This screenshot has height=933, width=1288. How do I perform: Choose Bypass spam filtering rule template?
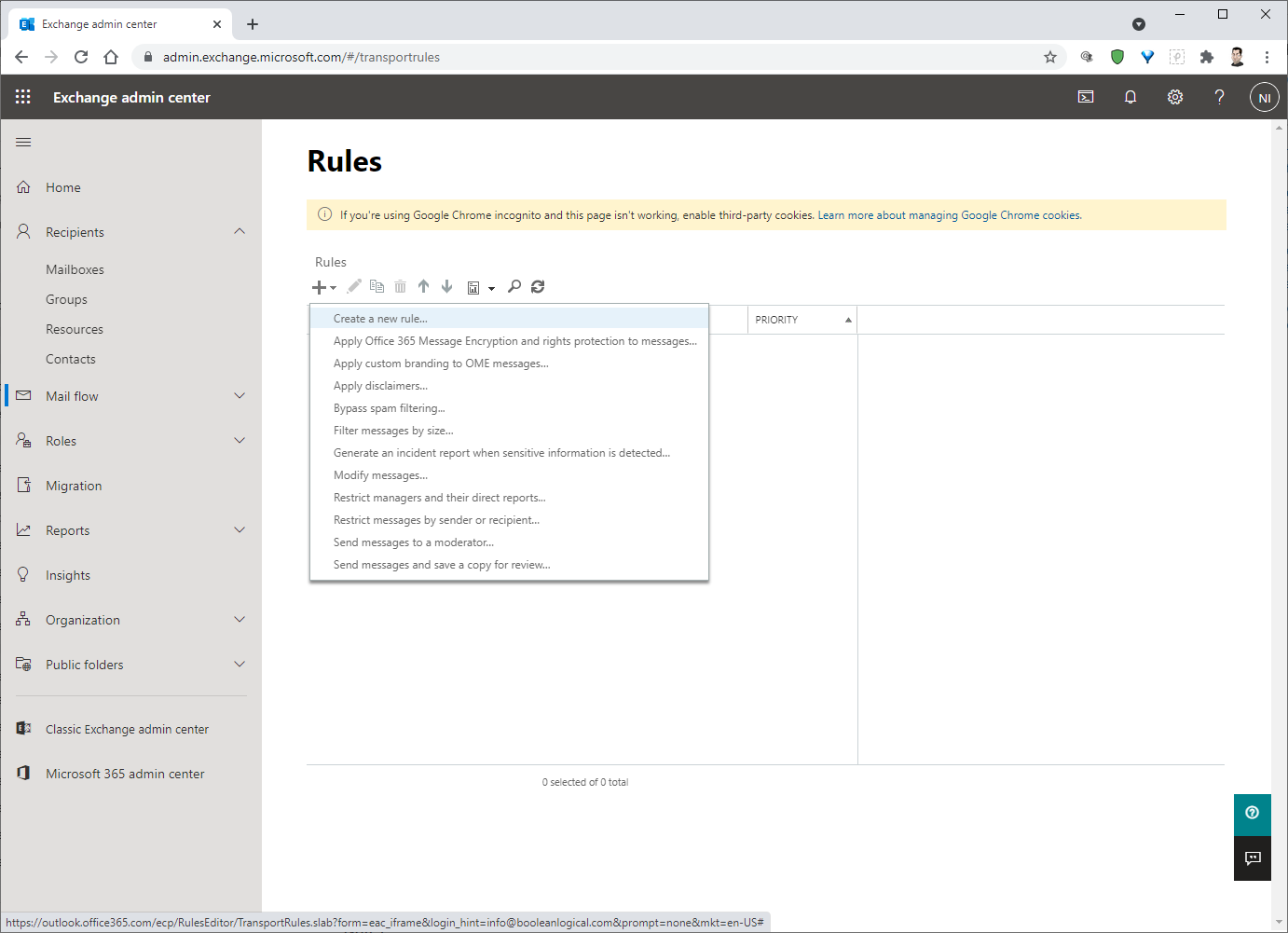[x=389, y=407]
